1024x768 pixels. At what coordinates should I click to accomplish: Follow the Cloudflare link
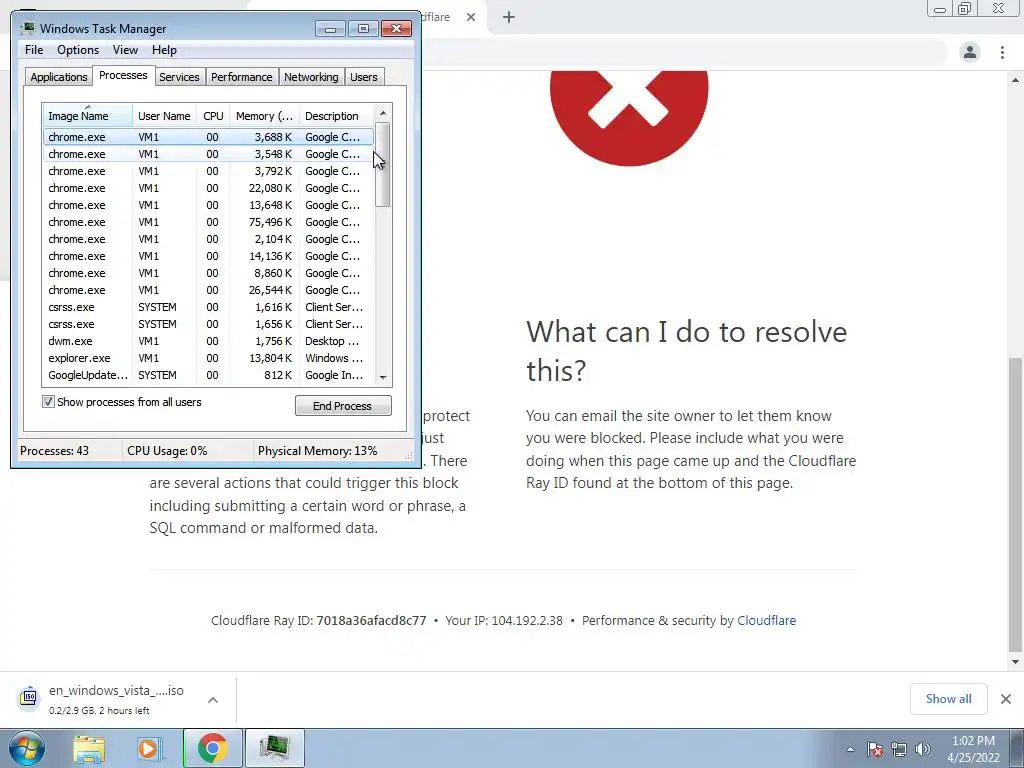[766, 620]
